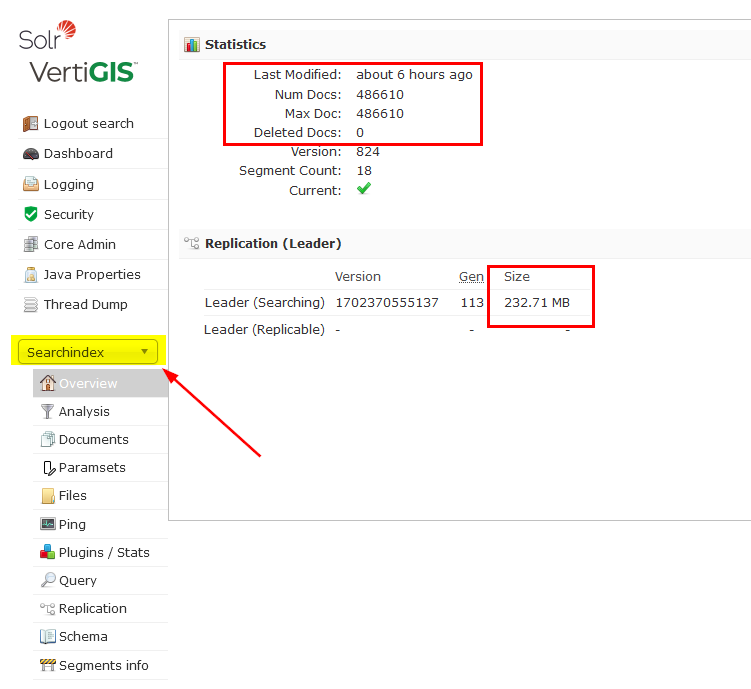Open the Searchindex core selector dropdown

87,352
